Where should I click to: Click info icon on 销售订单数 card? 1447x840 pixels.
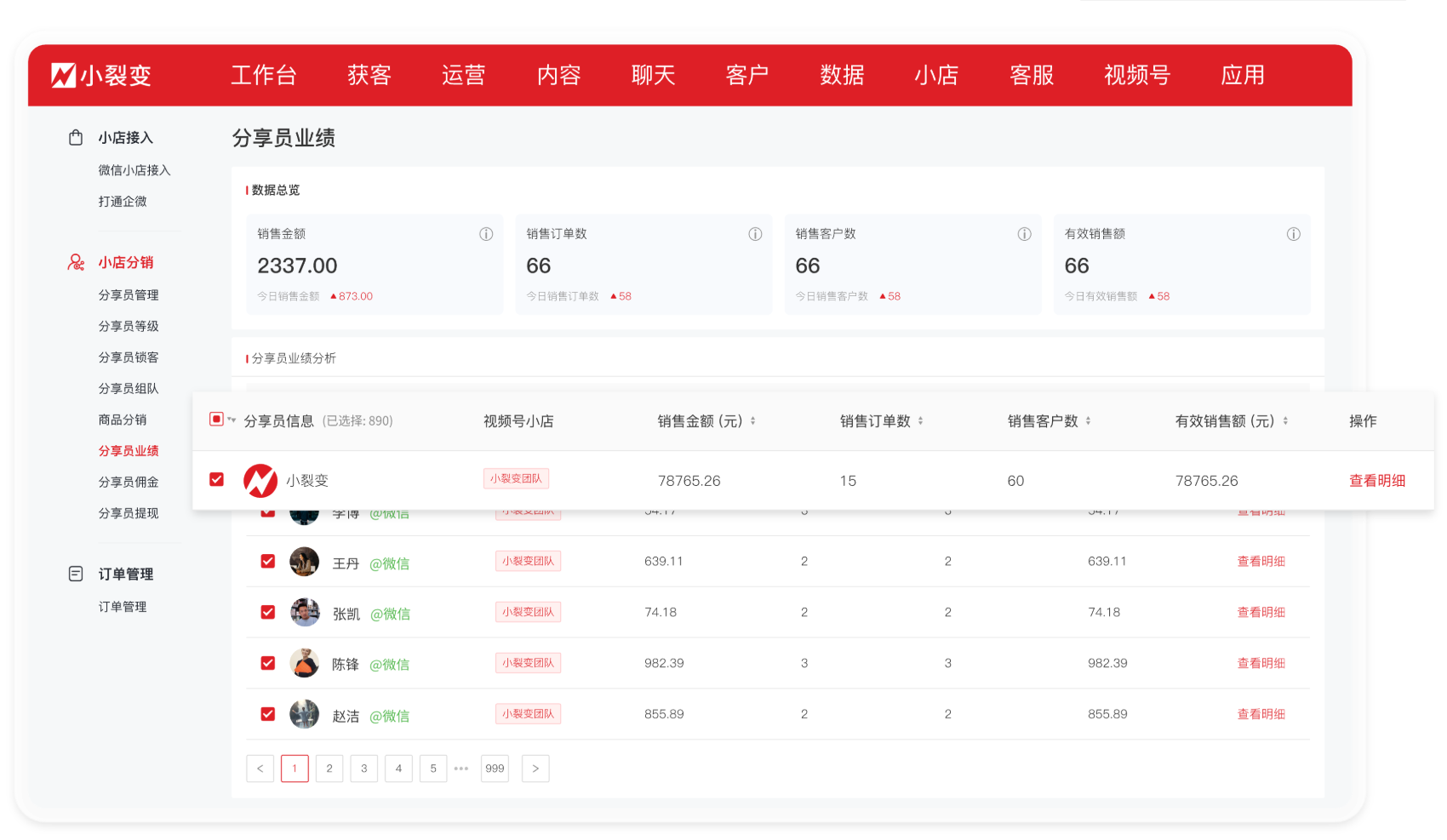click(755, 234)
